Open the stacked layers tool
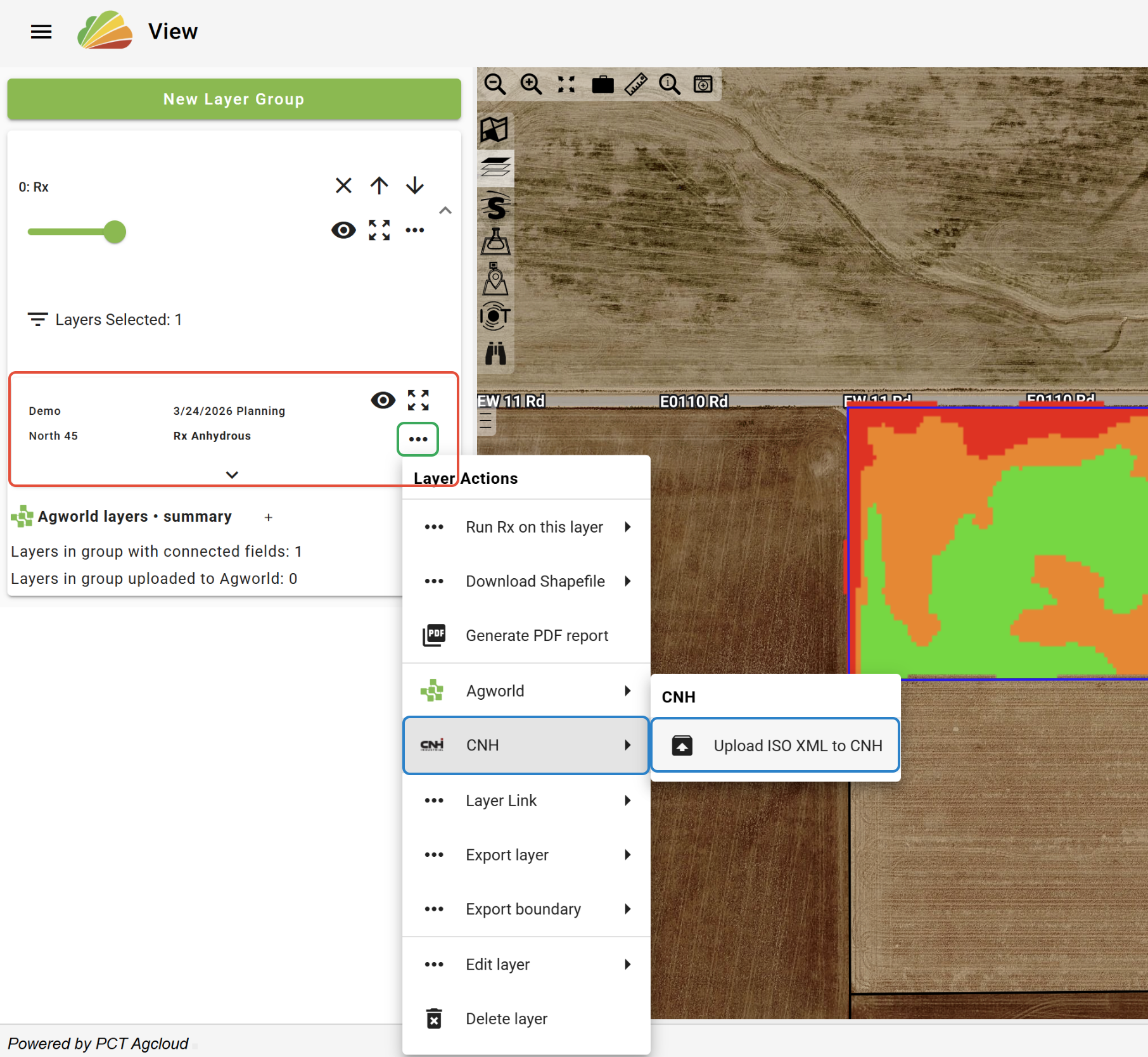This screenshot has width=1148, height=1057. point(495,167)
